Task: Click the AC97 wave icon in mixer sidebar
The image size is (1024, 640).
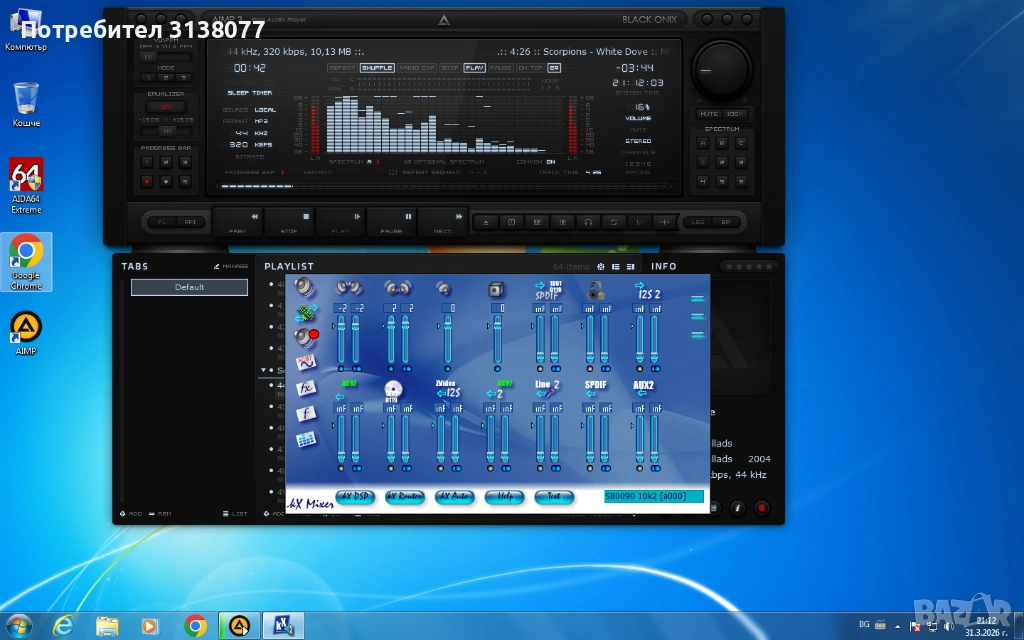Action: 306,362
